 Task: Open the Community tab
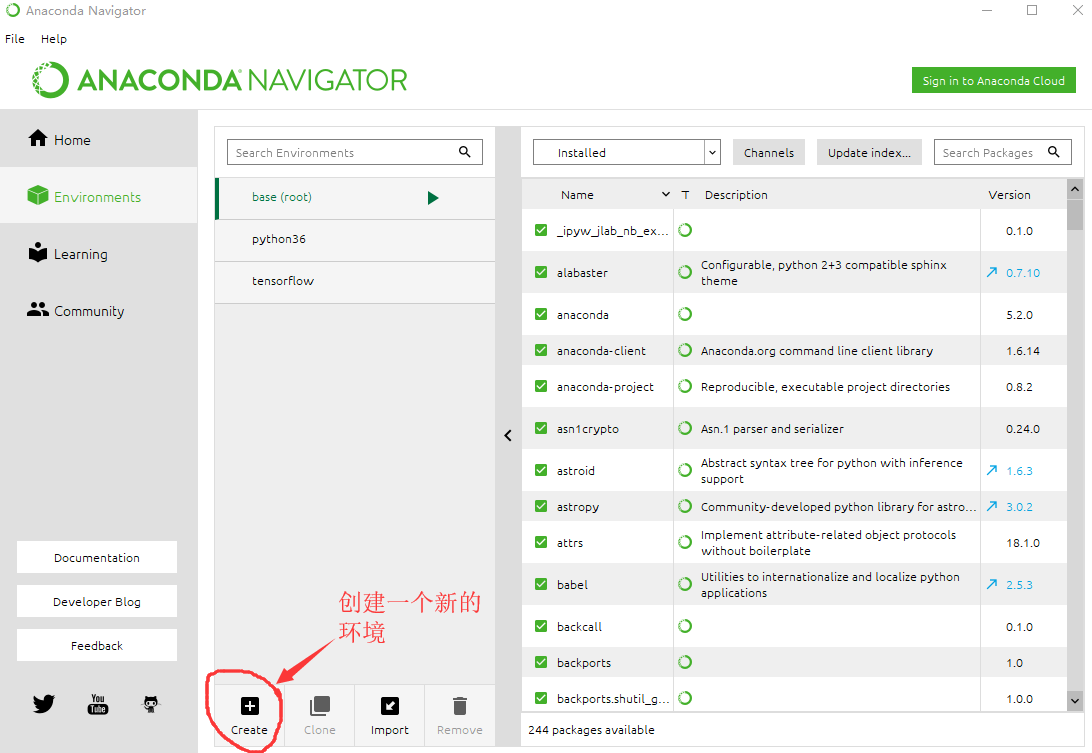click(x=98, y=311)
